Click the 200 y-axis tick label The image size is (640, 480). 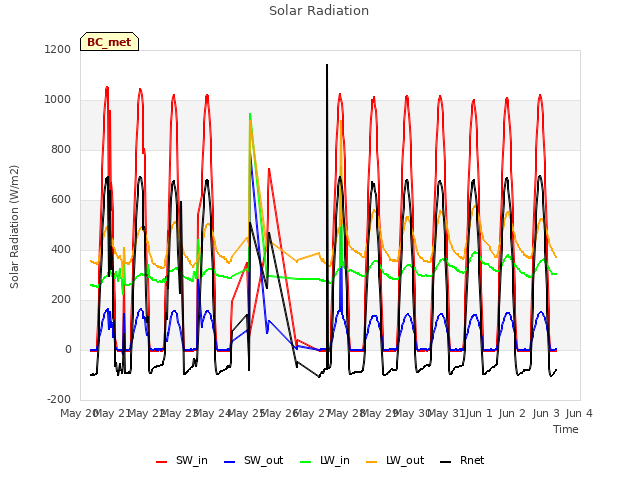(x=61, y=300)
